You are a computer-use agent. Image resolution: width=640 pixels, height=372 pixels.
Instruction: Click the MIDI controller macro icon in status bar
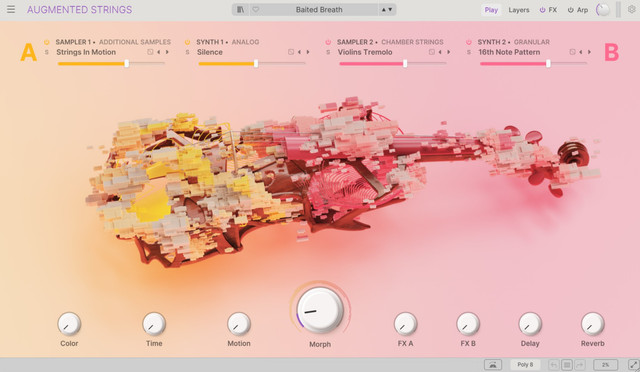[493, 365]
